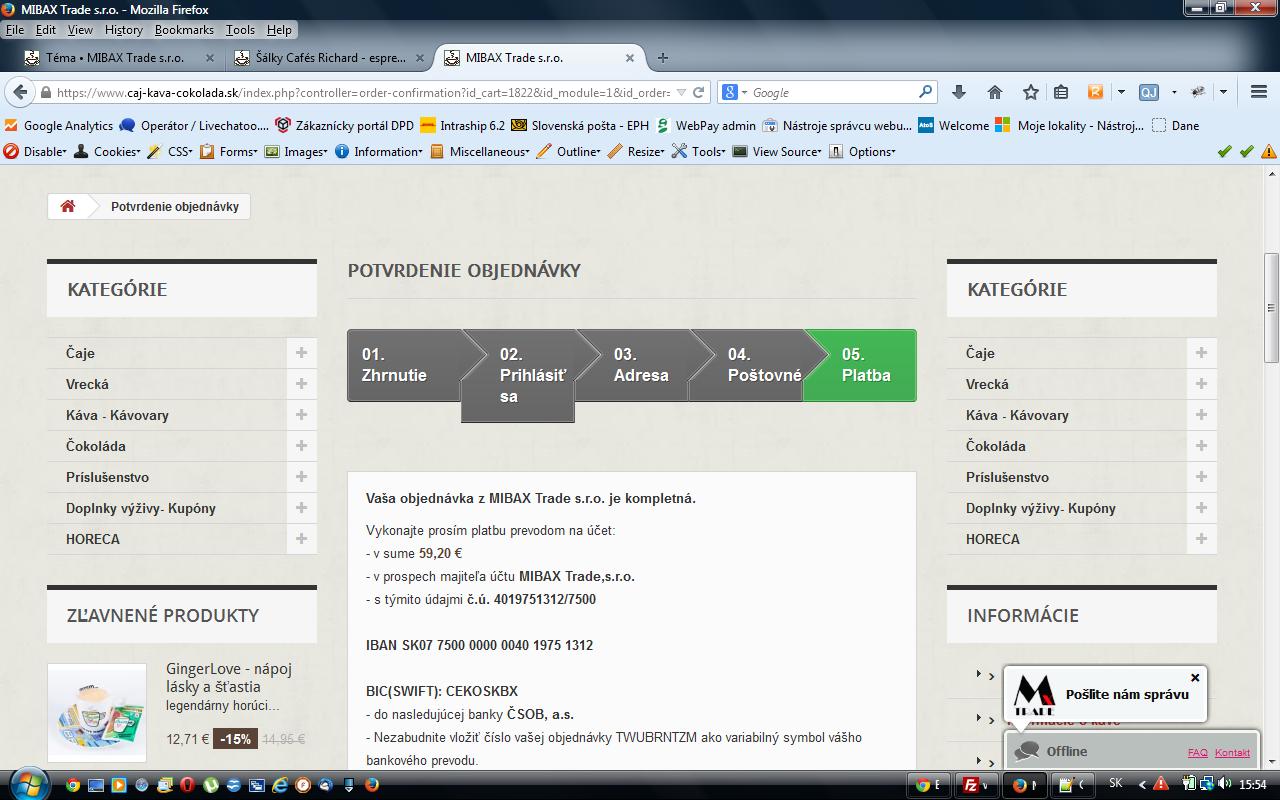This screenshot has width=1280, height=800.
Task: Click the red warning tray icon
Action: point(1161,785)
